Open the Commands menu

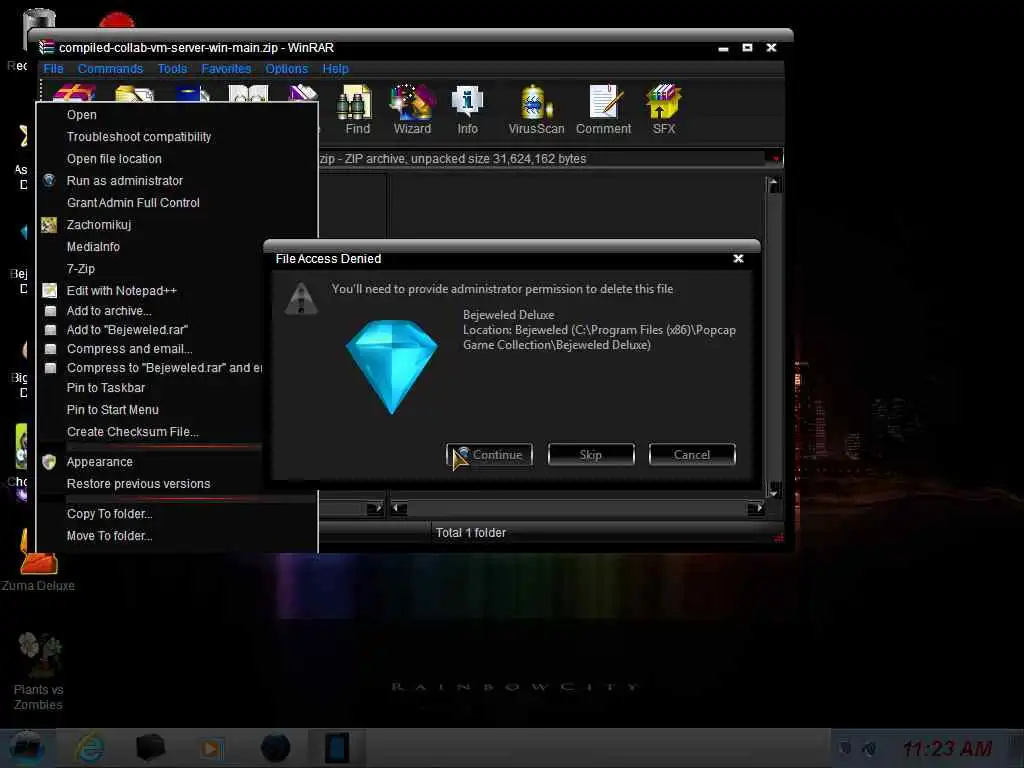point(110,69)
